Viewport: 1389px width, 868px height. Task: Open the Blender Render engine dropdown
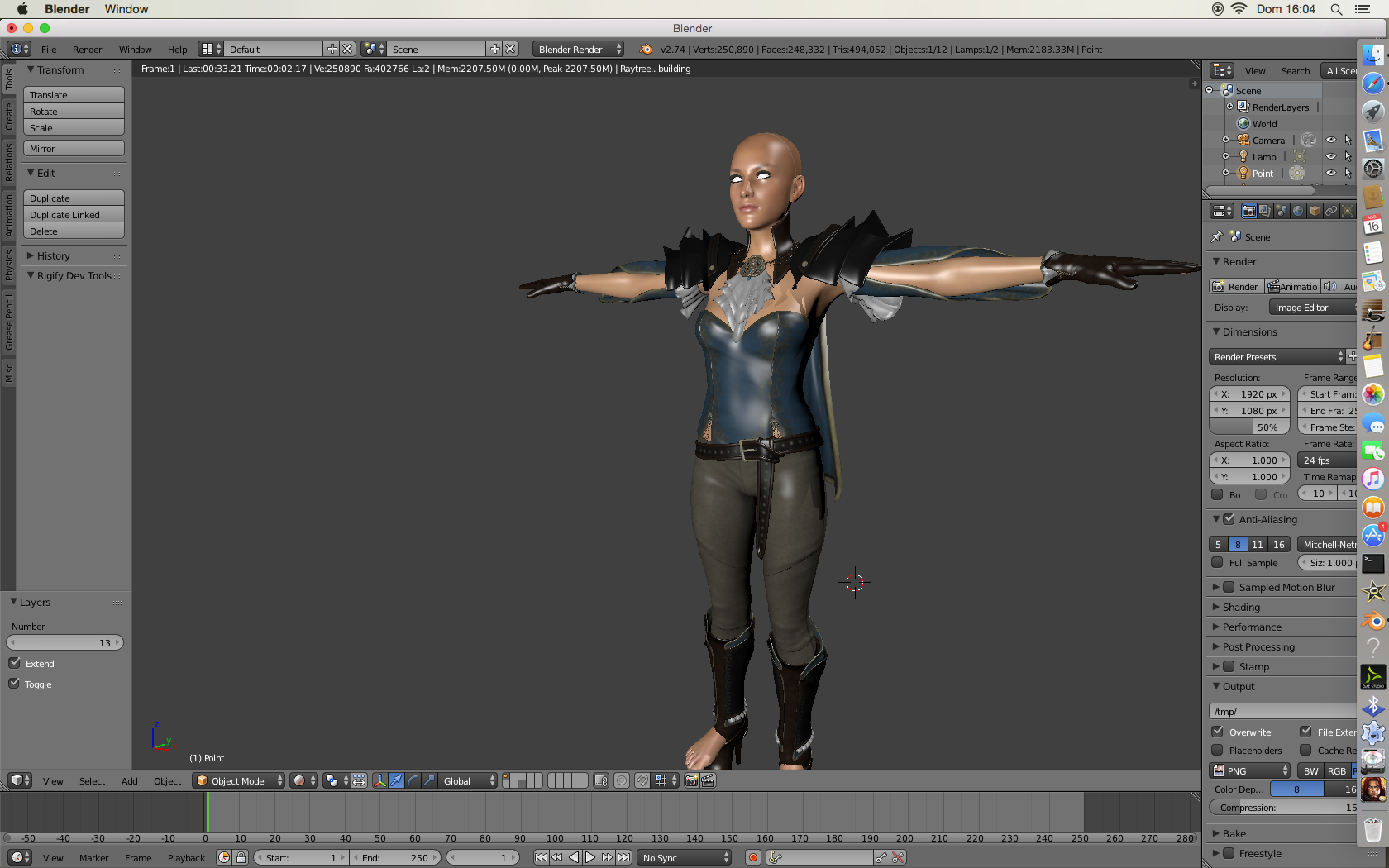(x=579, y=50)
